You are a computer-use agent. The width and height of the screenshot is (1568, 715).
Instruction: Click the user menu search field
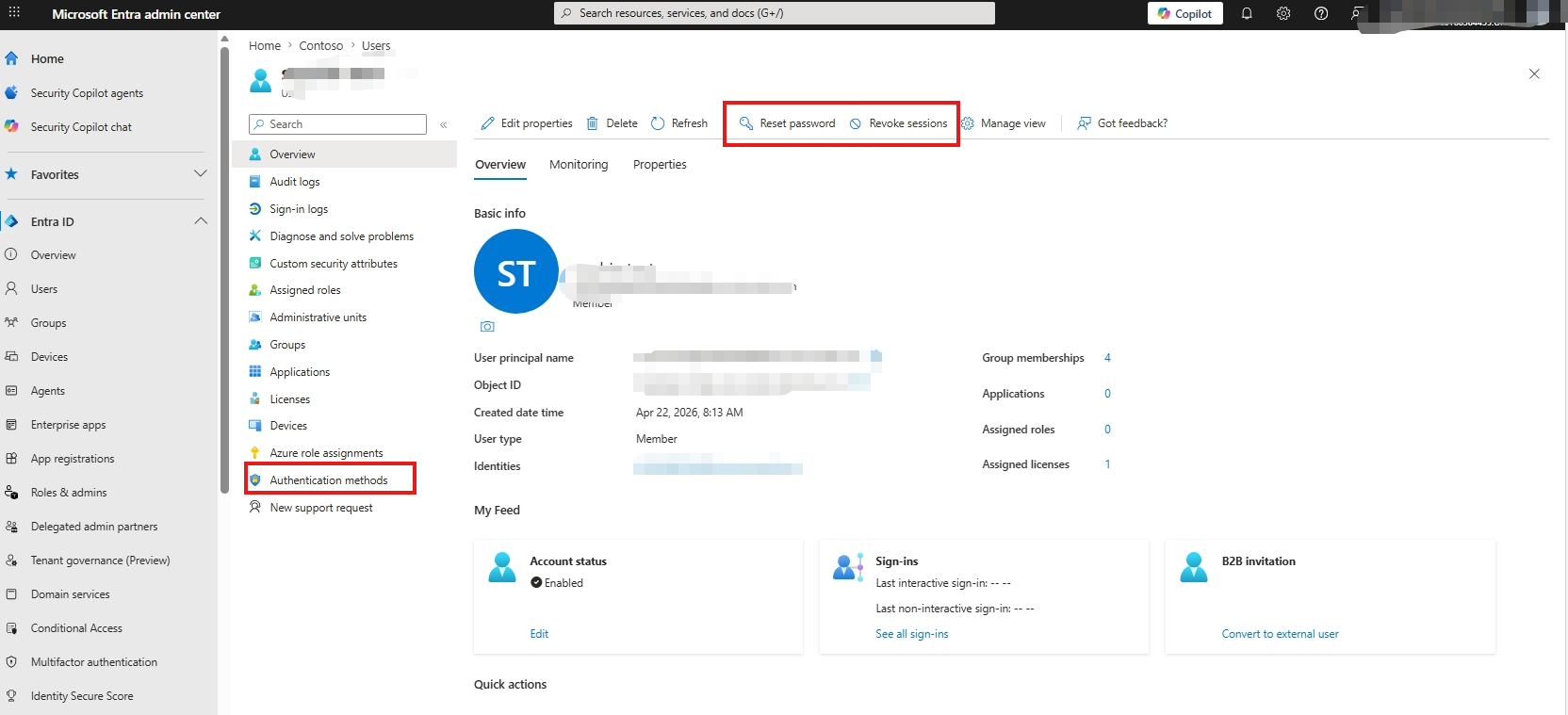pyautogui.click(x=337, y=124)
